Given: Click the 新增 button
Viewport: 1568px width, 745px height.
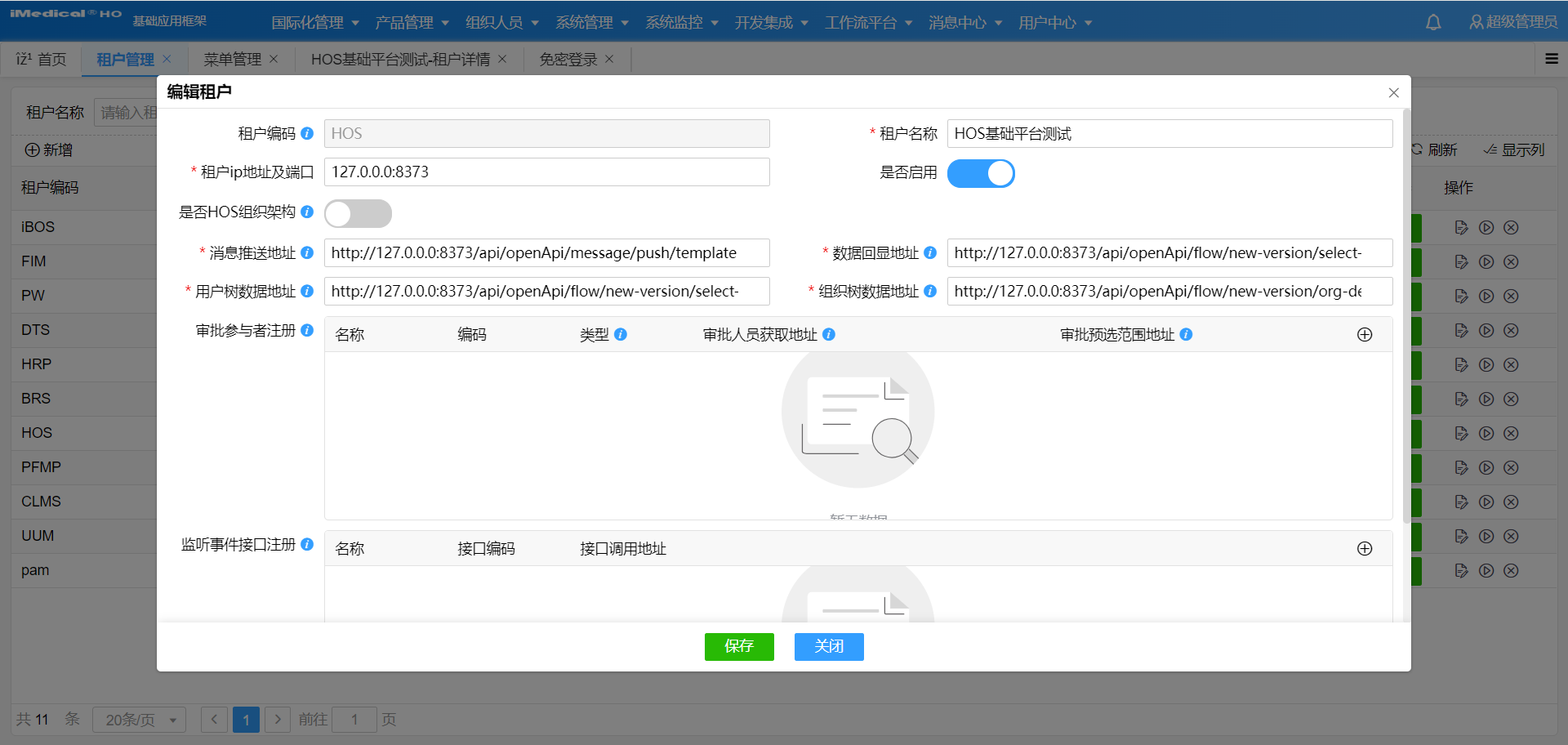Looking at the screenshot, I should pos(49,149).
